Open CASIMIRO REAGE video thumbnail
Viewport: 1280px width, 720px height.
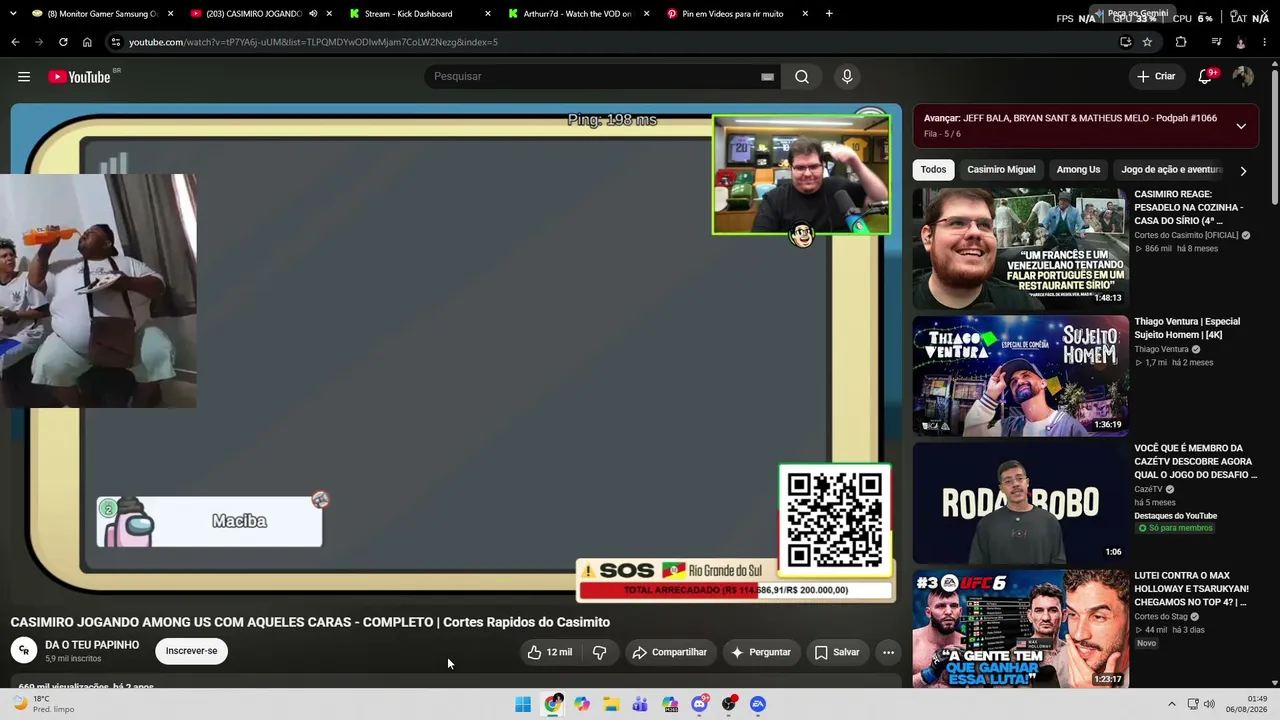(x=1020, y=248)
